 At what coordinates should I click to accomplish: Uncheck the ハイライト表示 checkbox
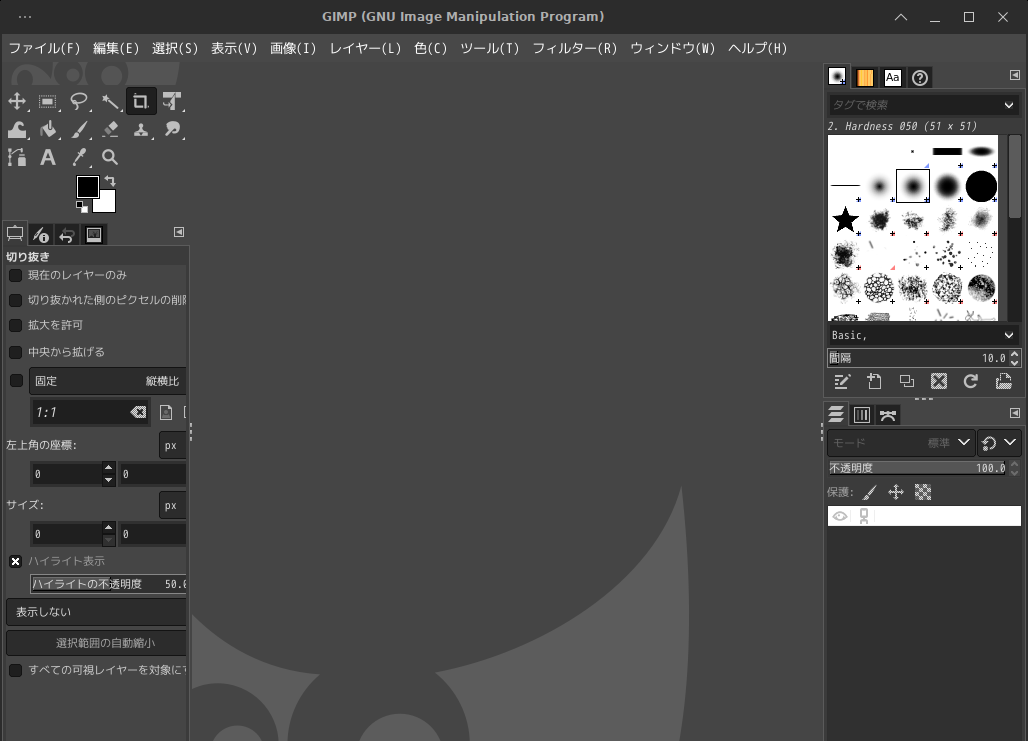pyautogui.click(x=15, y=561)
